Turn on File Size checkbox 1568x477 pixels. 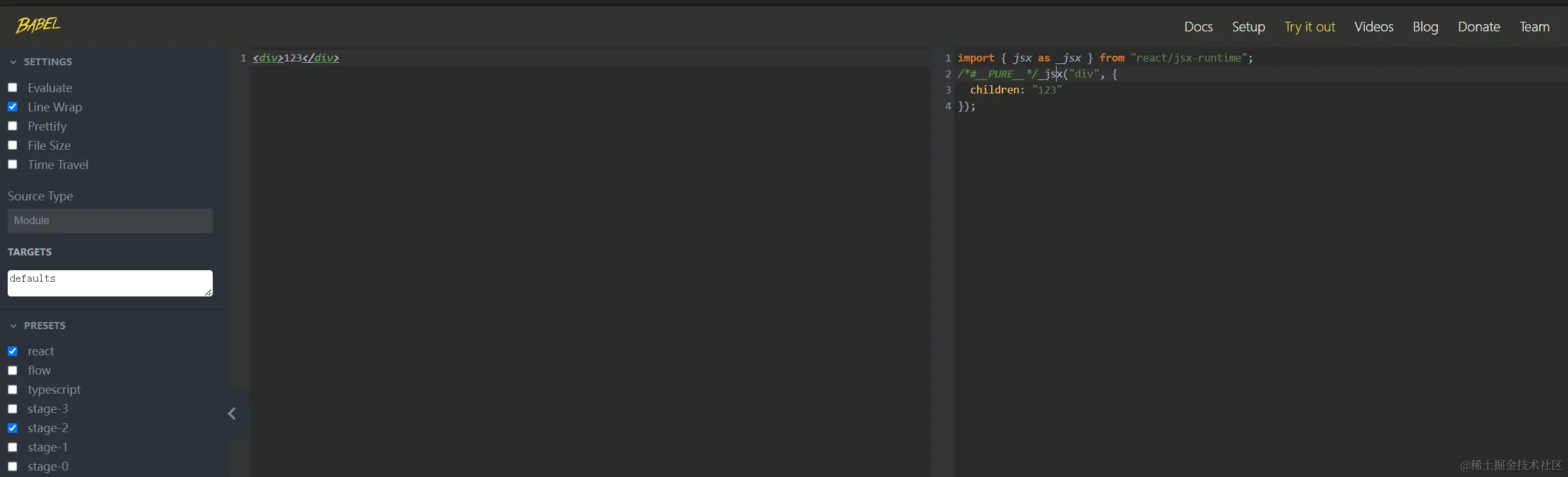coord(13,145)
